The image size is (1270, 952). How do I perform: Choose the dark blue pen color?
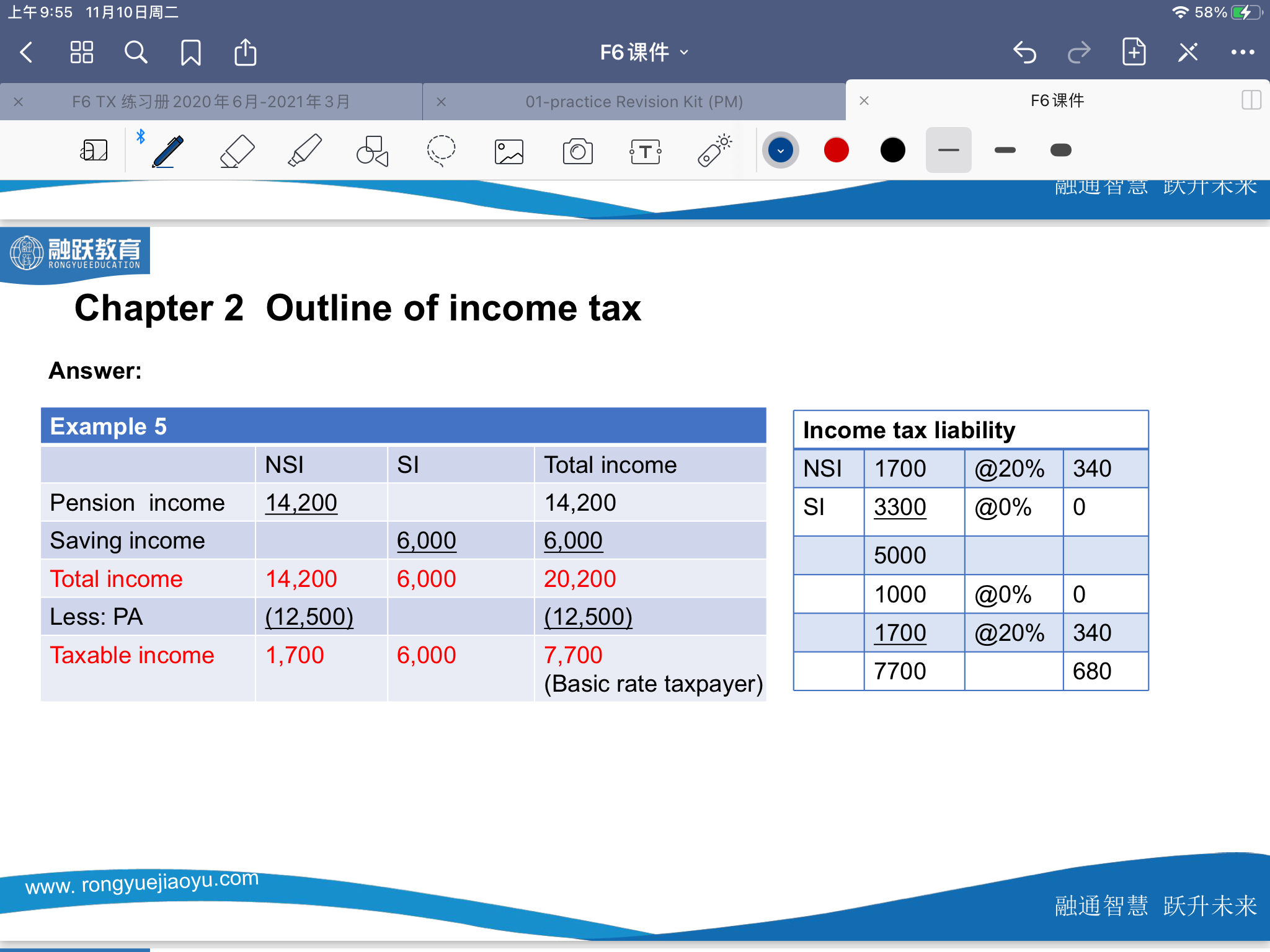pos(781,150)
